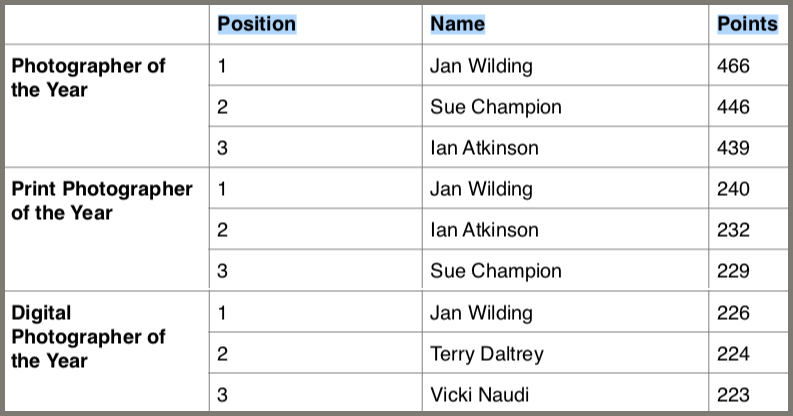Click the Terry Daltrey name cell
Screen dimensions: 793x416
point(484,353)
